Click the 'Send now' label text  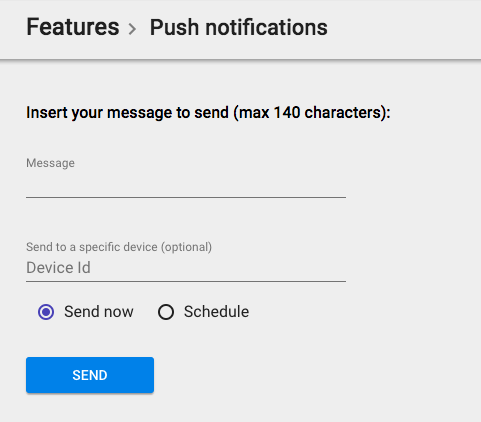tap(99, 312)
